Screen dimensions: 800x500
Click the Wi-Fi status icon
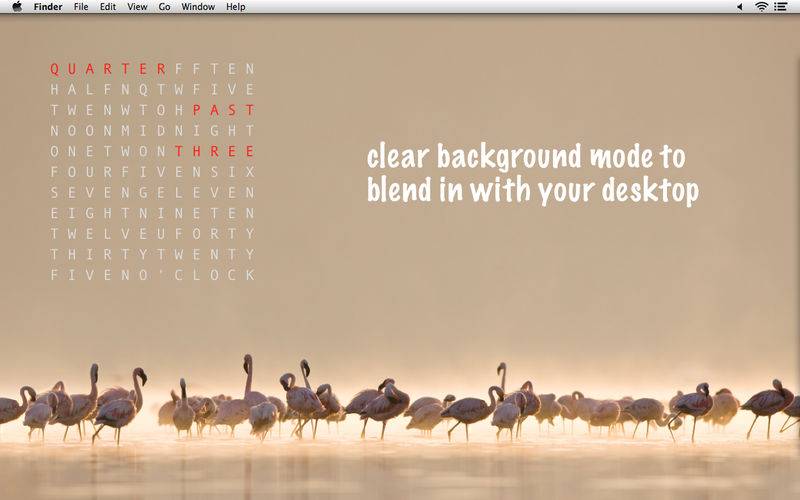tap(762, 7)
